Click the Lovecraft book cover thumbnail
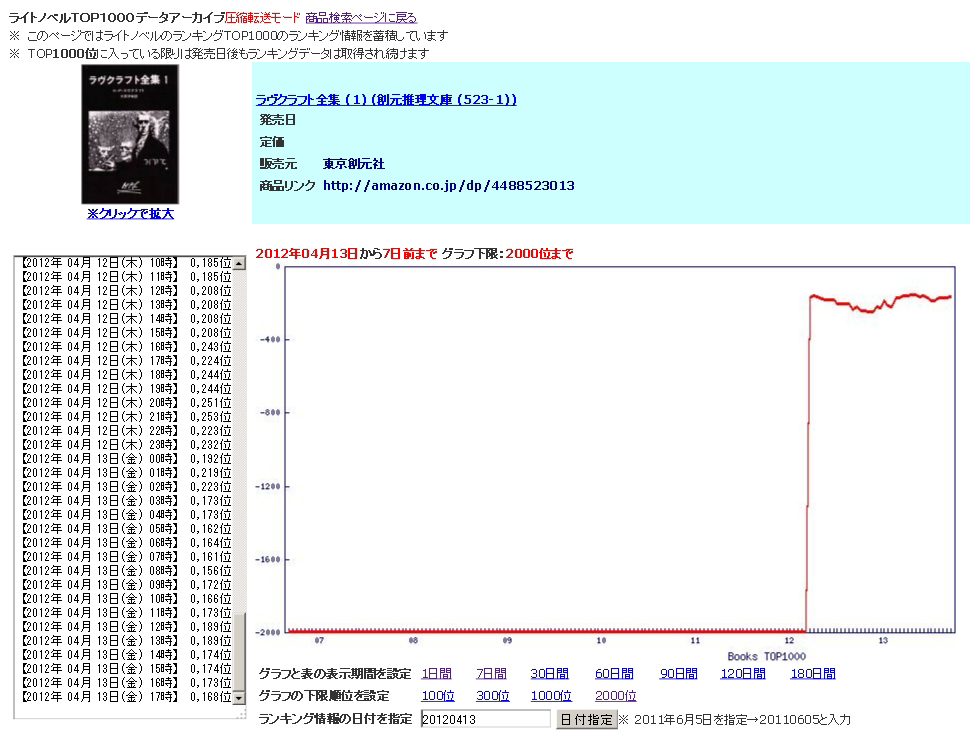Screen dimensions: 970x742 click(x=129, y=134)
